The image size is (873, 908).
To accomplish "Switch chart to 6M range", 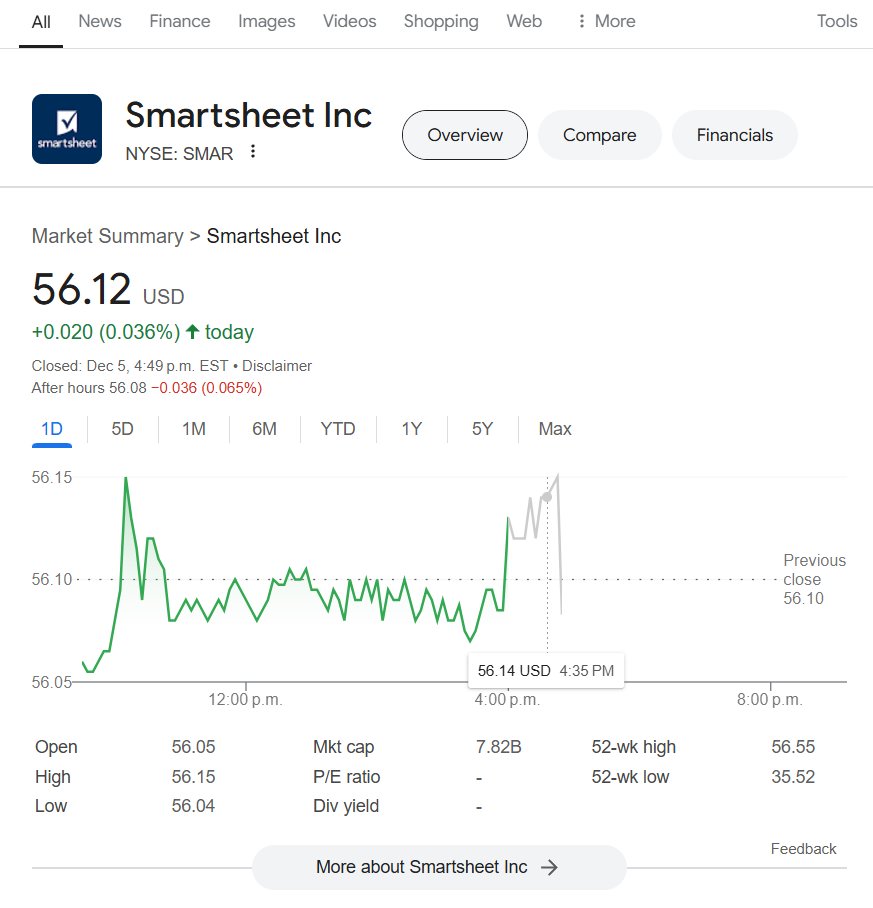I will (264, 429).
